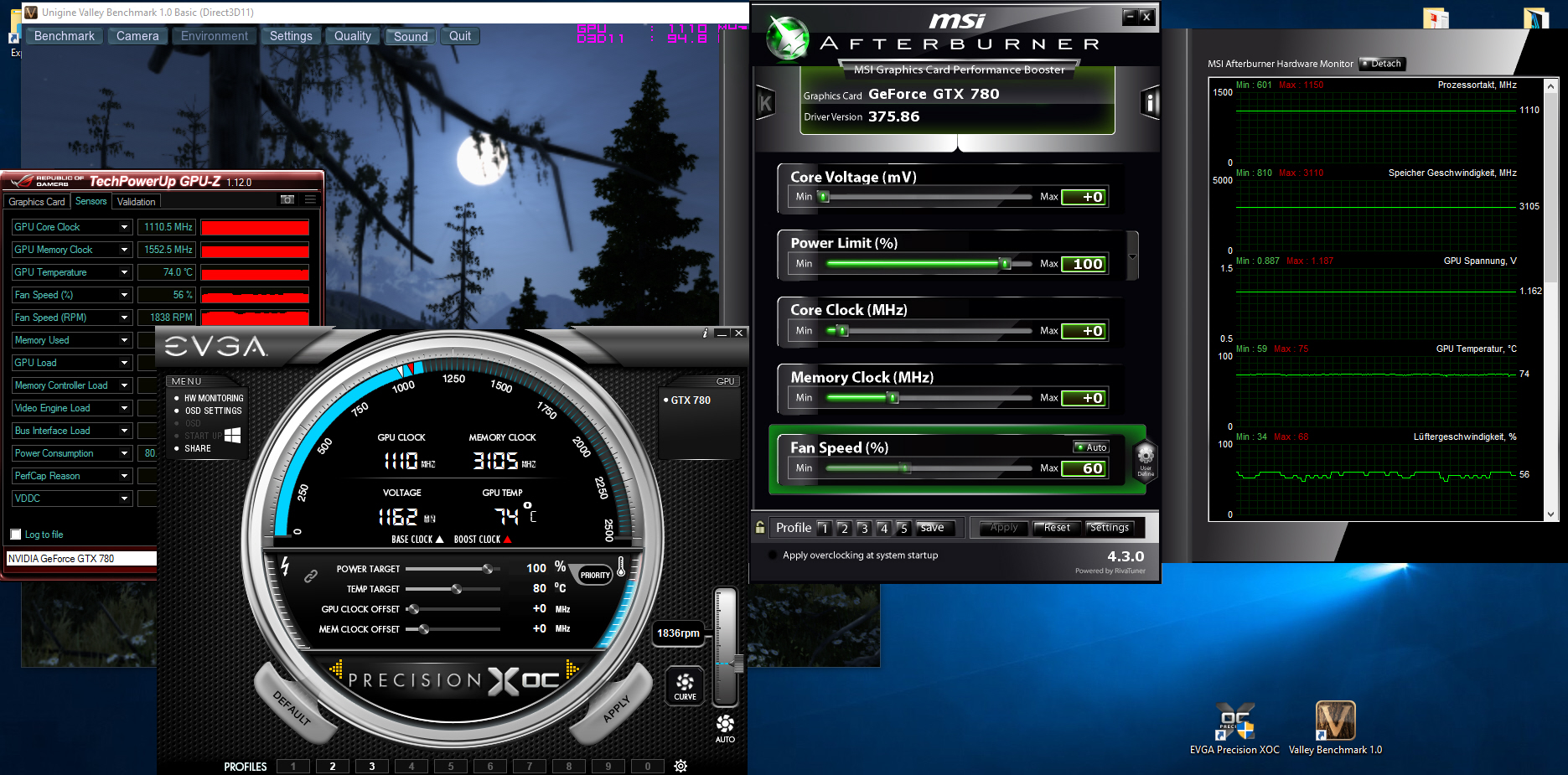
Task: Click the KBoost lightning icon in Precision XOC
Action: [x=285, y=567]
